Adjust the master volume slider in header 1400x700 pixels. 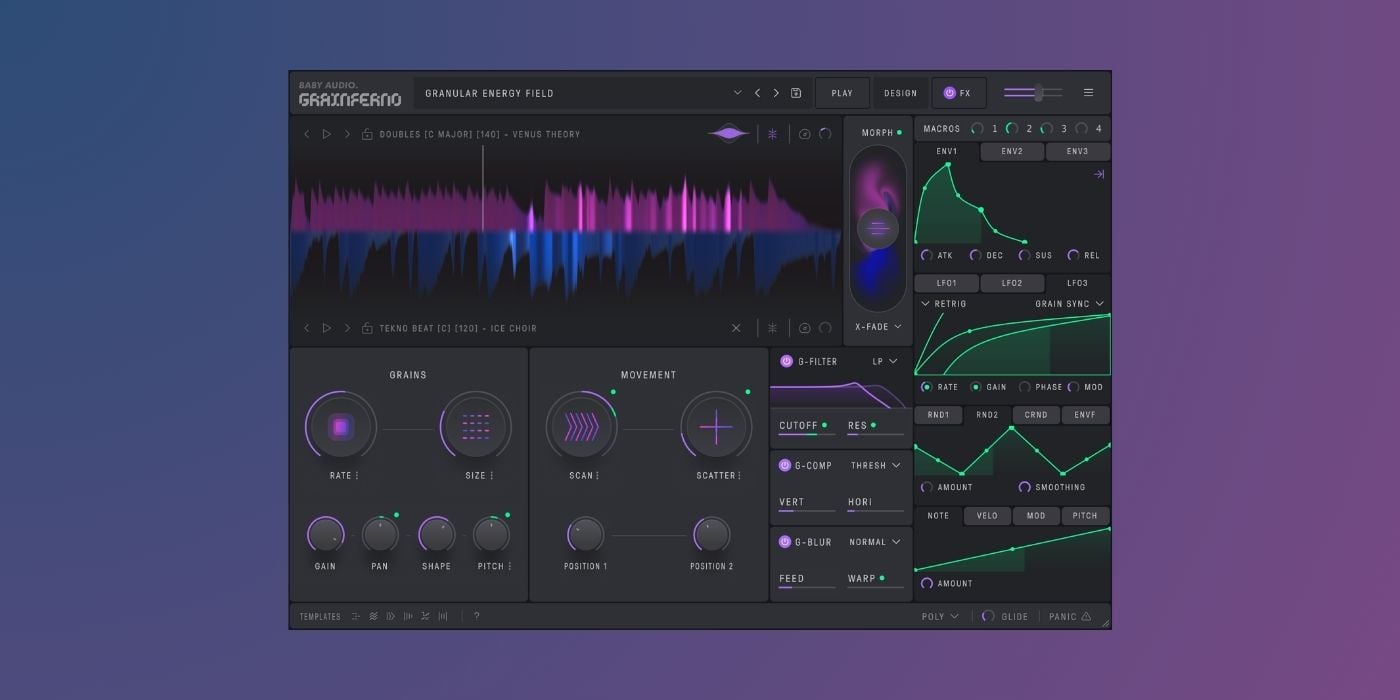pos(1038,93)
